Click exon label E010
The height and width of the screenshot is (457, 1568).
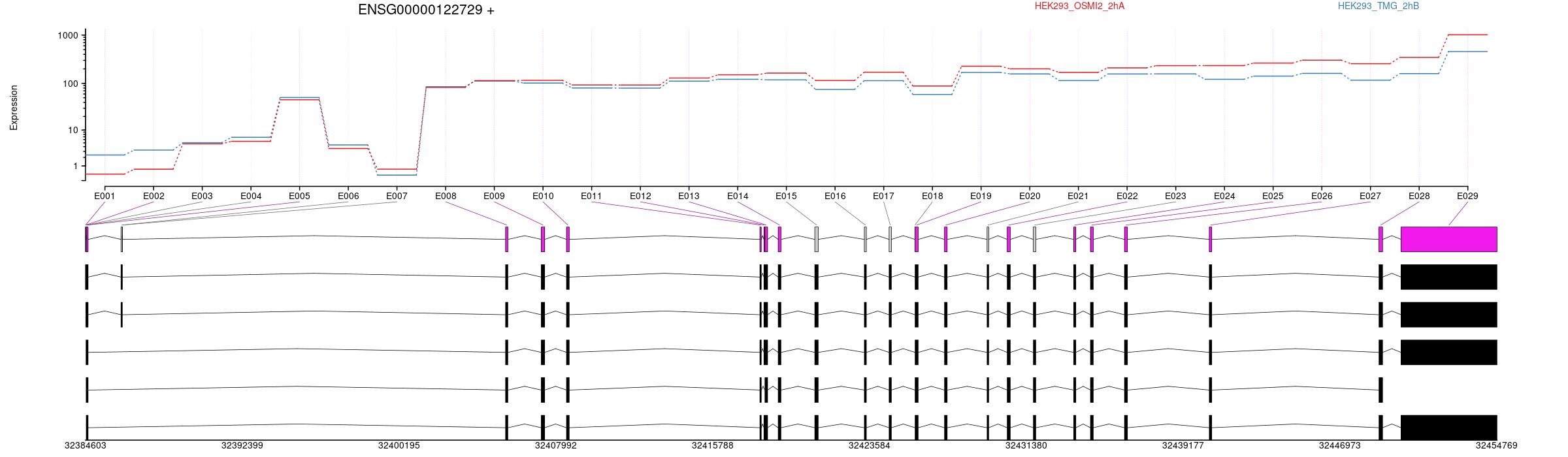(543, 196)
